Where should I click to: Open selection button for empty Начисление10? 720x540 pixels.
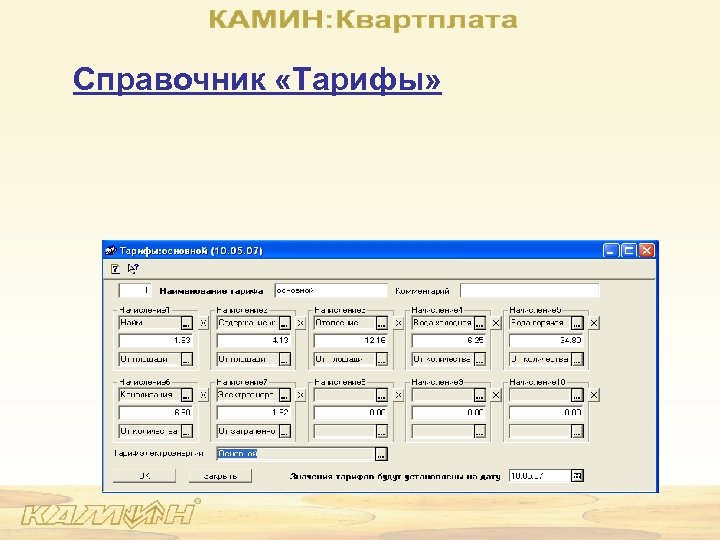click(x=577, y=395)
